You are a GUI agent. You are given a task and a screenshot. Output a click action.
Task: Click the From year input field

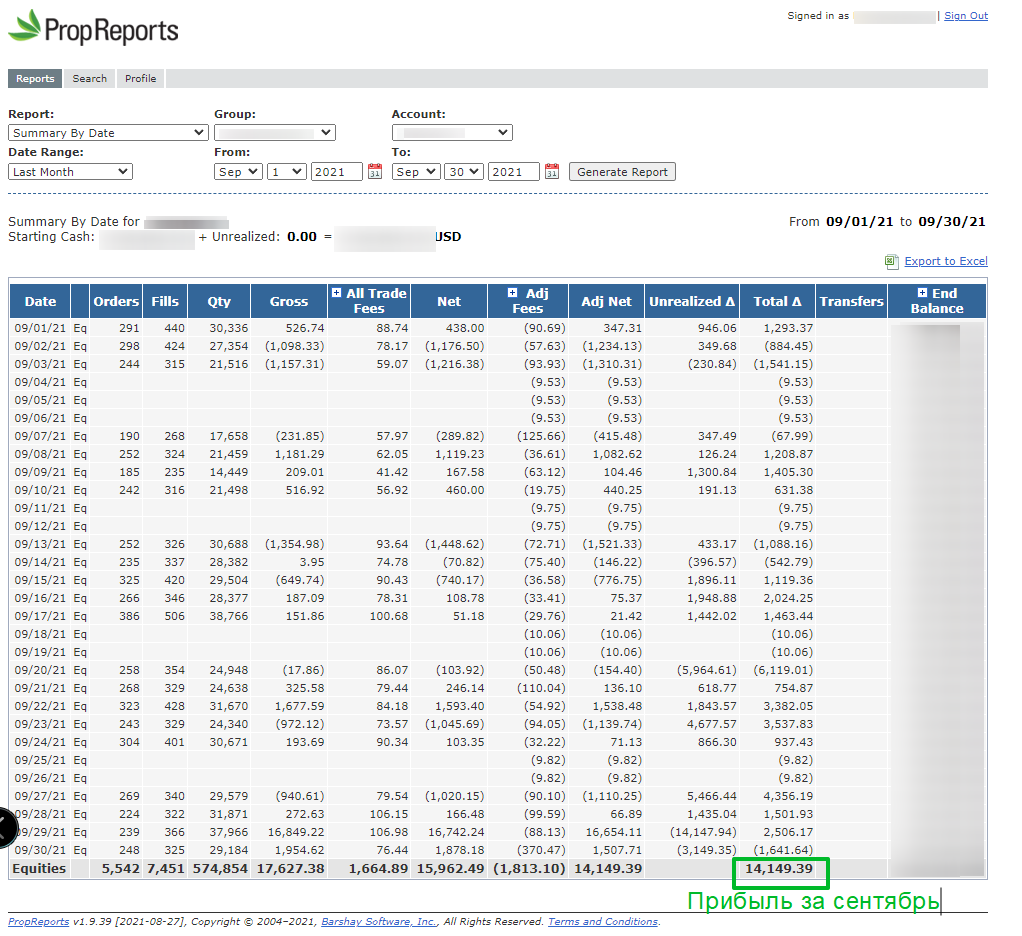(x=337, y=172)
